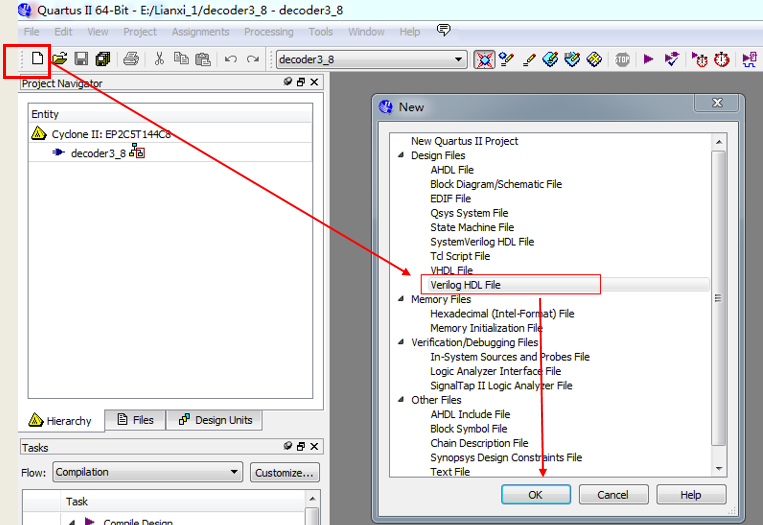The height and width of the screenshot is (525, 763).
Task: Collapse the Design Files group
Action: pos(401,155)
